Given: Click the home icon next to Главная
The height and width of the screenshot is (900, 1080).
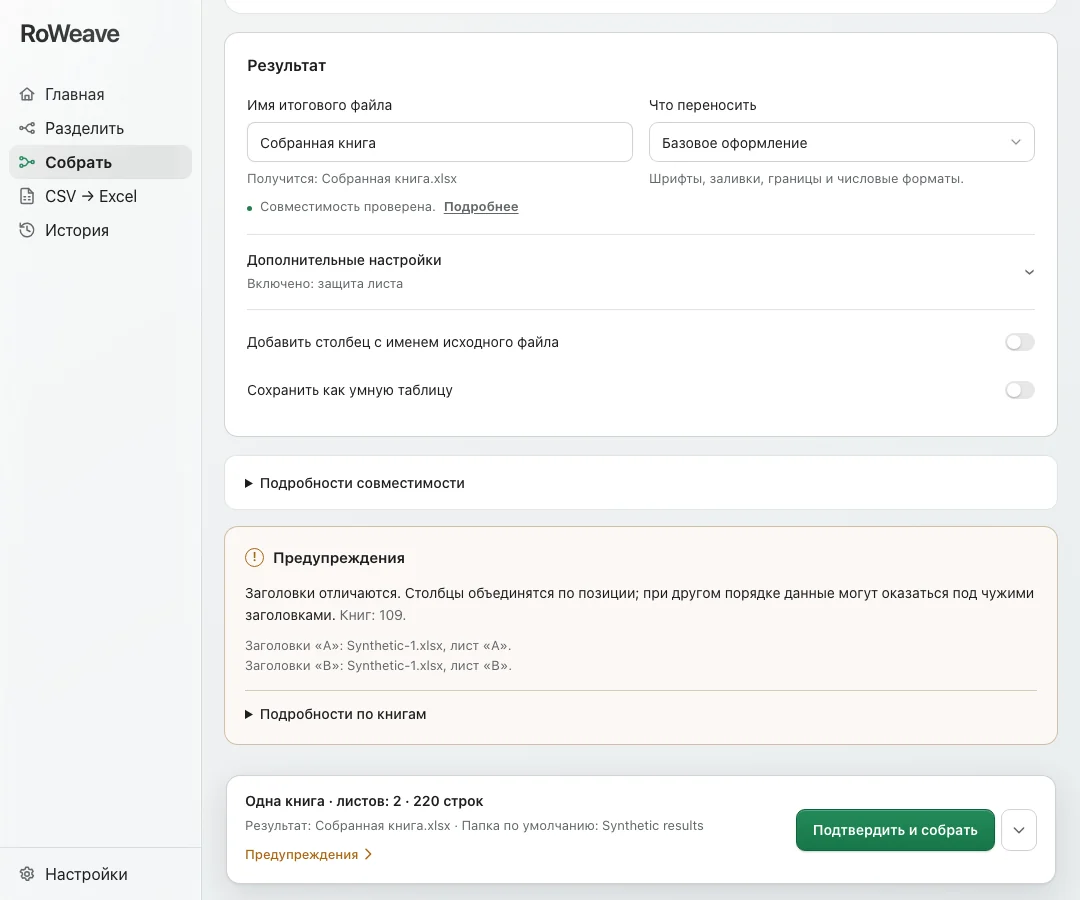Looking at the screenshot, I should click(x=27, y=94).
